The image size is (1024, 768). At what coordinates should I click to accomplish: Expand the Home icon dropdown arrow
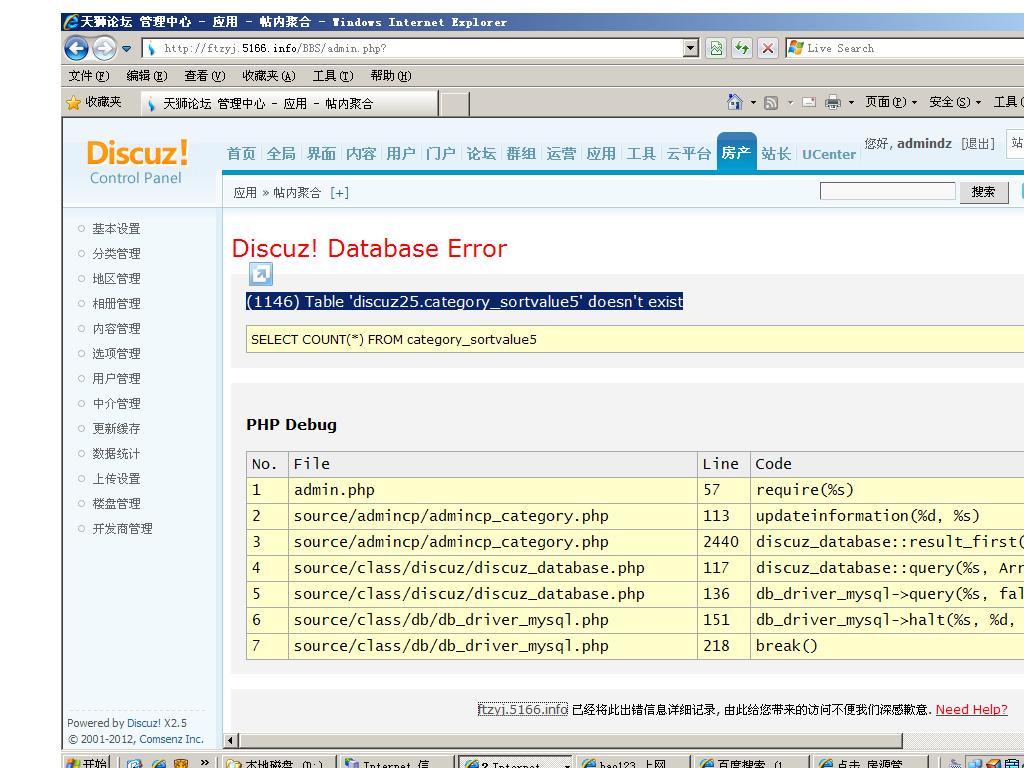point(753,103)
